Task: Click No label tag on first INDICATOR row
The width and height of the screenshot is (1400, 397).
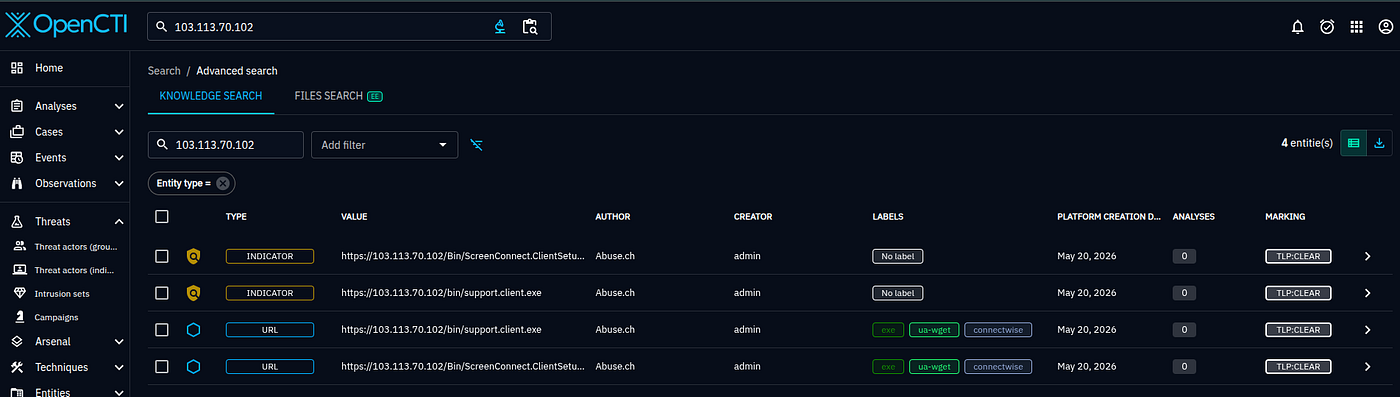Action: click(x=897, y=256)
